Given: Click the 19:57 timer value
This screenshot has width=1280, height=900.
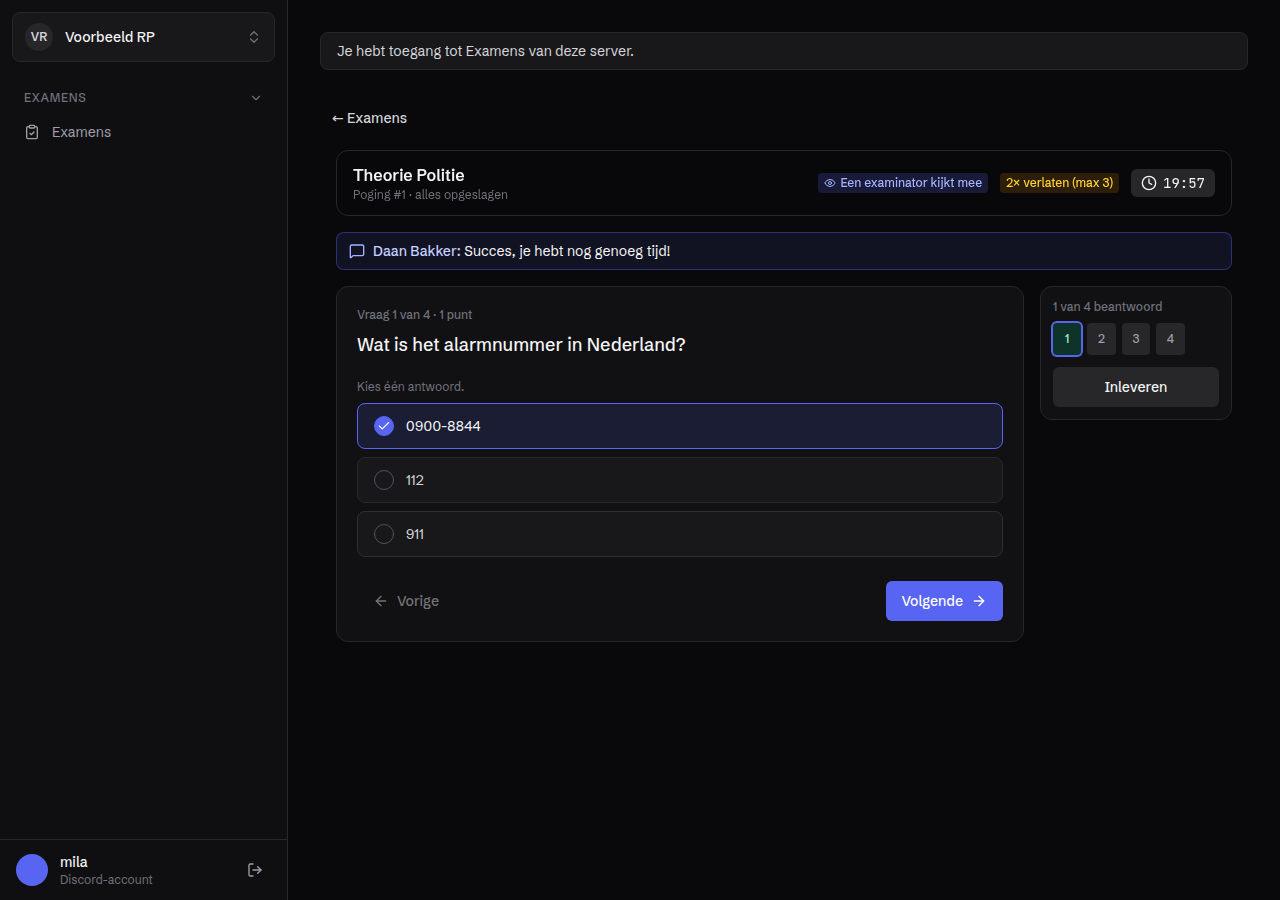Looking at the screenshot, I should click(x=1184, y=183).
